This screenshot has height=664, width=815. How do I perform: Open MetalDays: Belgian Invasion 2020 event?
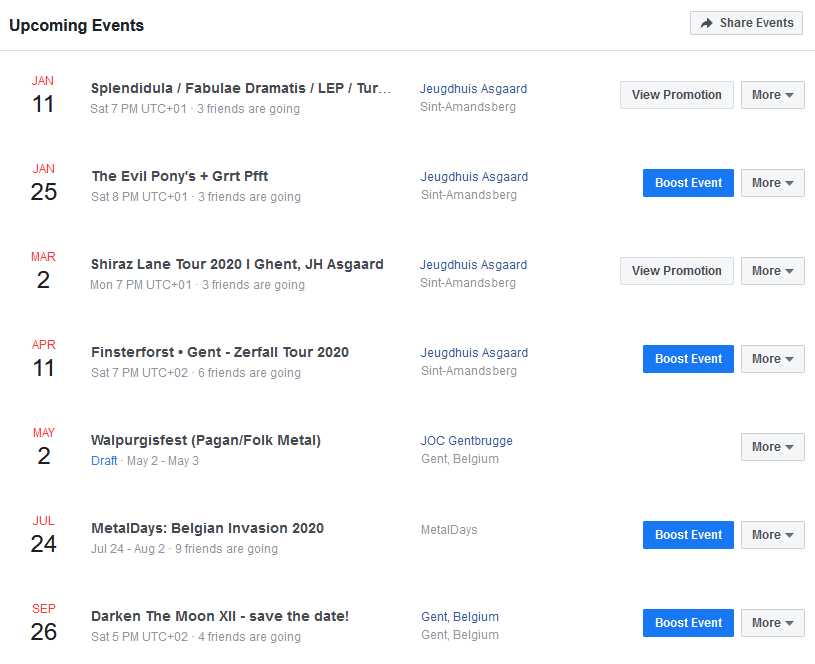207,528
